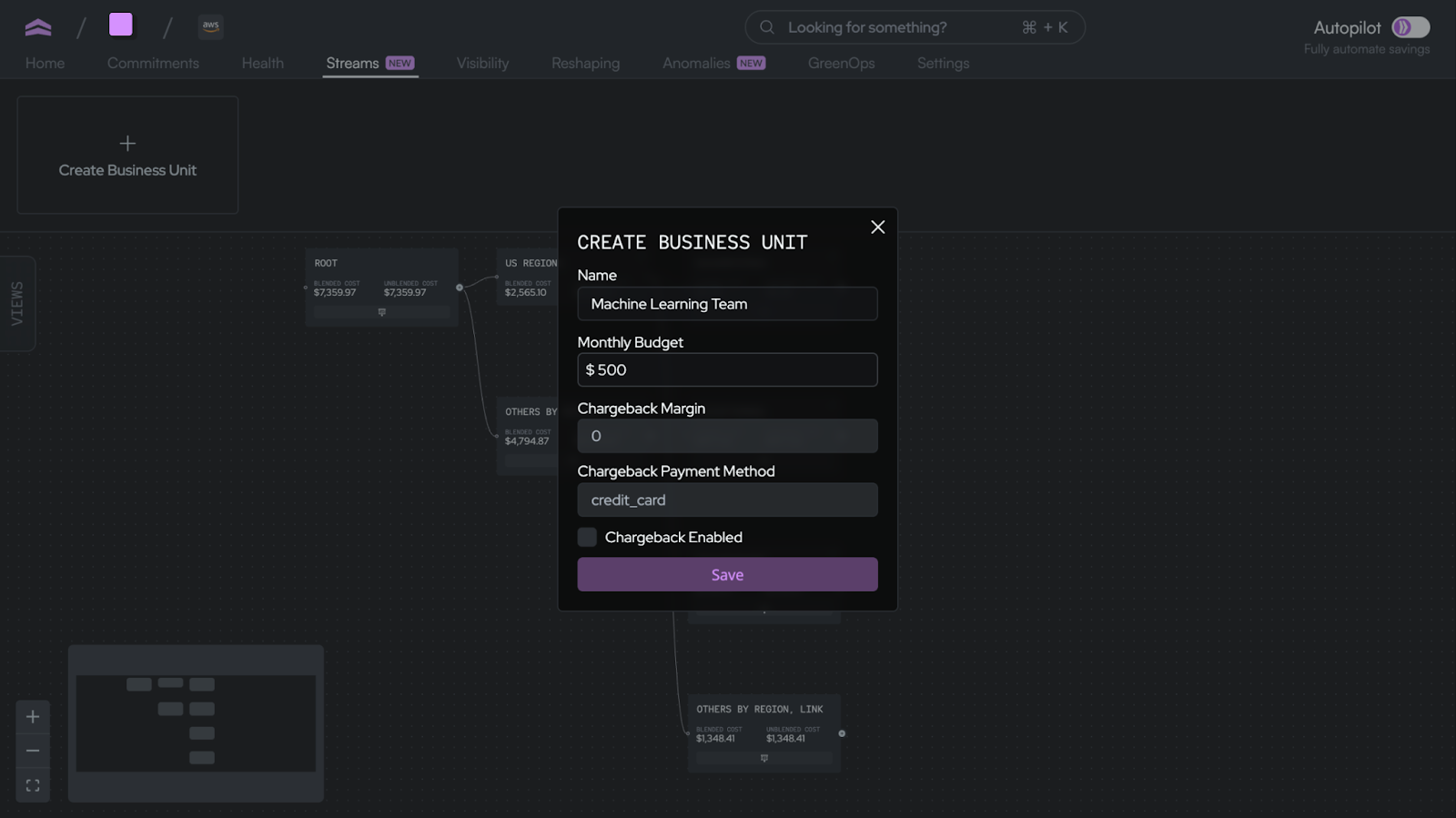Switch to the Reshaping tab
Screen dimensions: 1456x818
tap(585, 63)
